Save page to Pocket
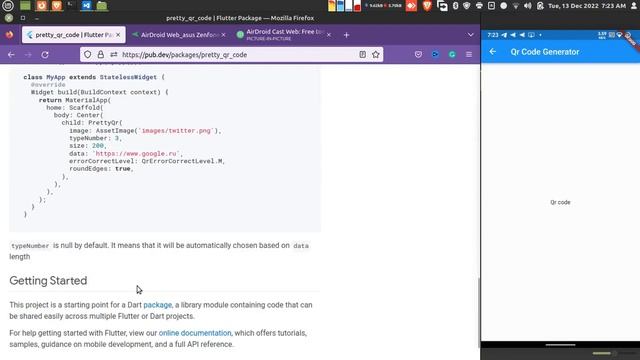Image resolution: width=640 pixels, height=360 pixels. point(418,54)
